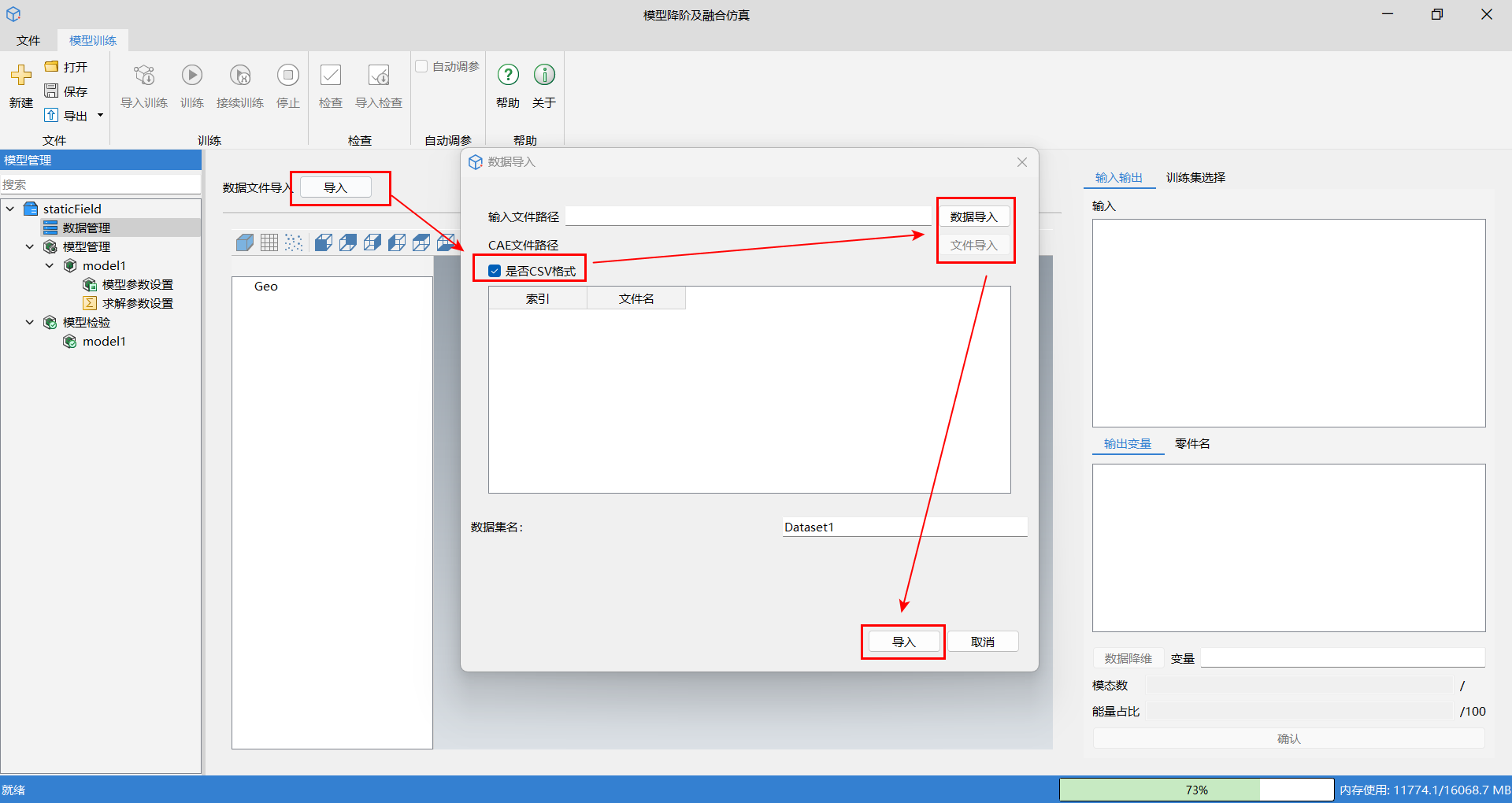Image resolution: width=1512 pixels, height=803 pixels.
Task: Click the 检查 check icon
Action: pyautogui.click(x=331, y=76)
